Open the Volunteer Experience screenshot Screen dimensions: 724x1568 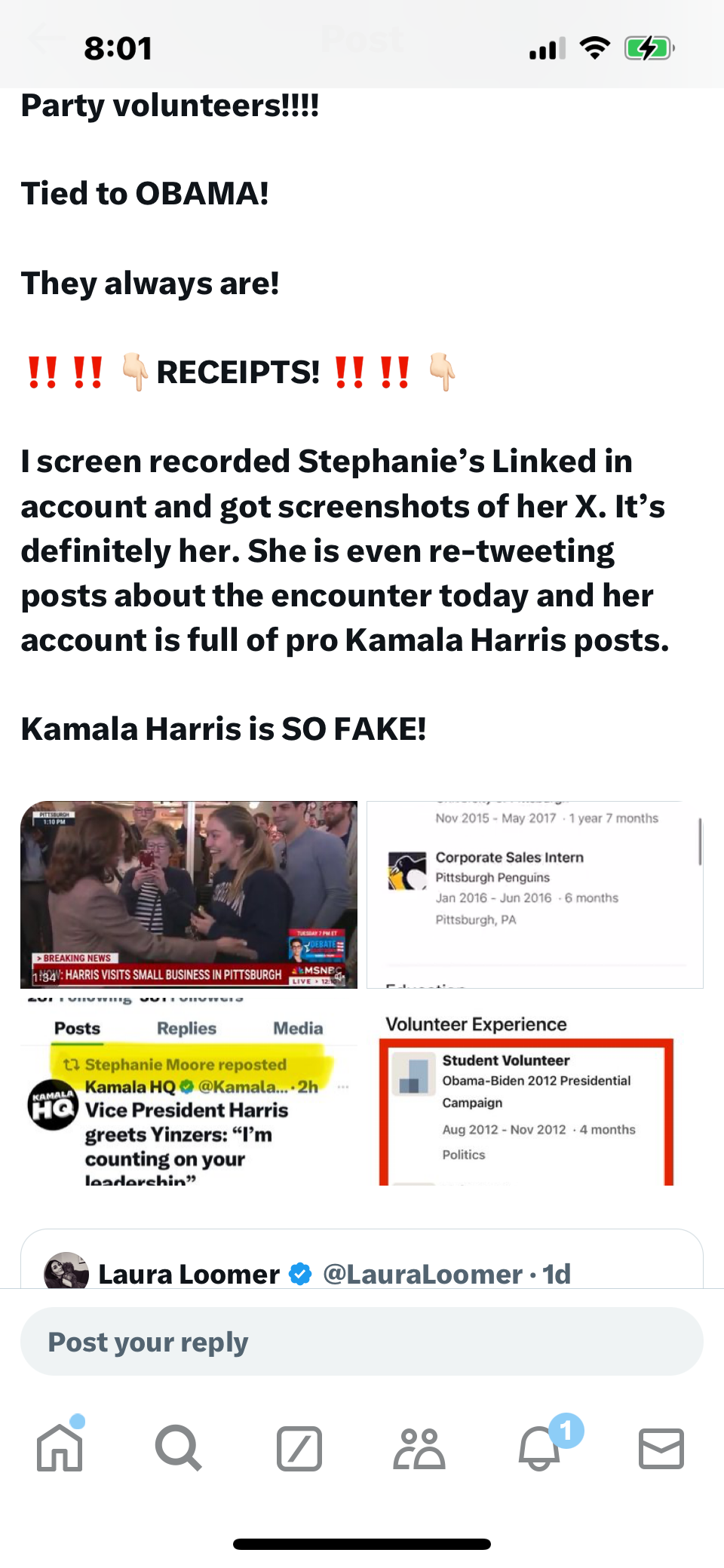(x=535, y=1091)
